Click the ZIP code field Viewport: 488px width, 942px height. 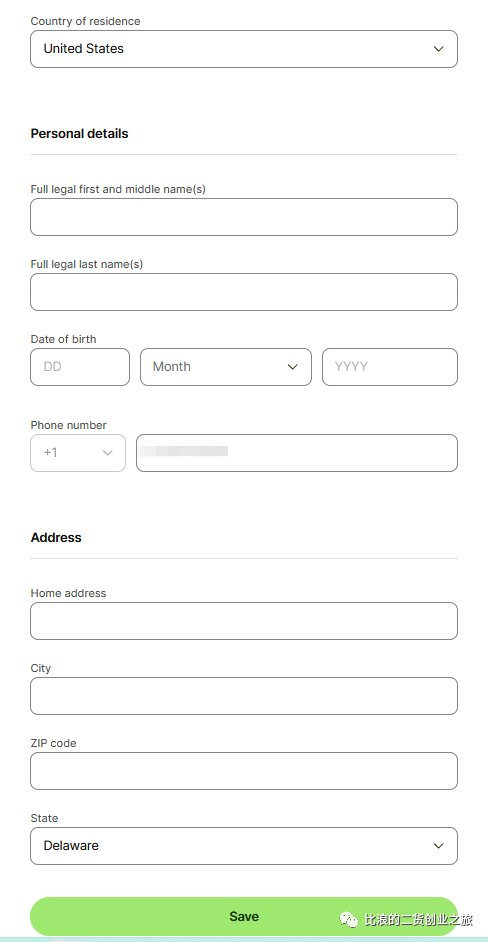[243, 771]
